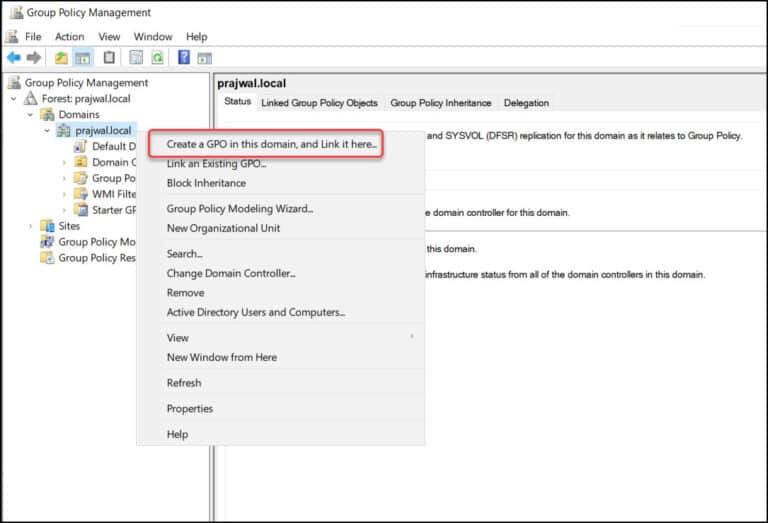Select the Group Policy Modeling tree item
This screenshot has width=768, height=523.
(97, 242)
